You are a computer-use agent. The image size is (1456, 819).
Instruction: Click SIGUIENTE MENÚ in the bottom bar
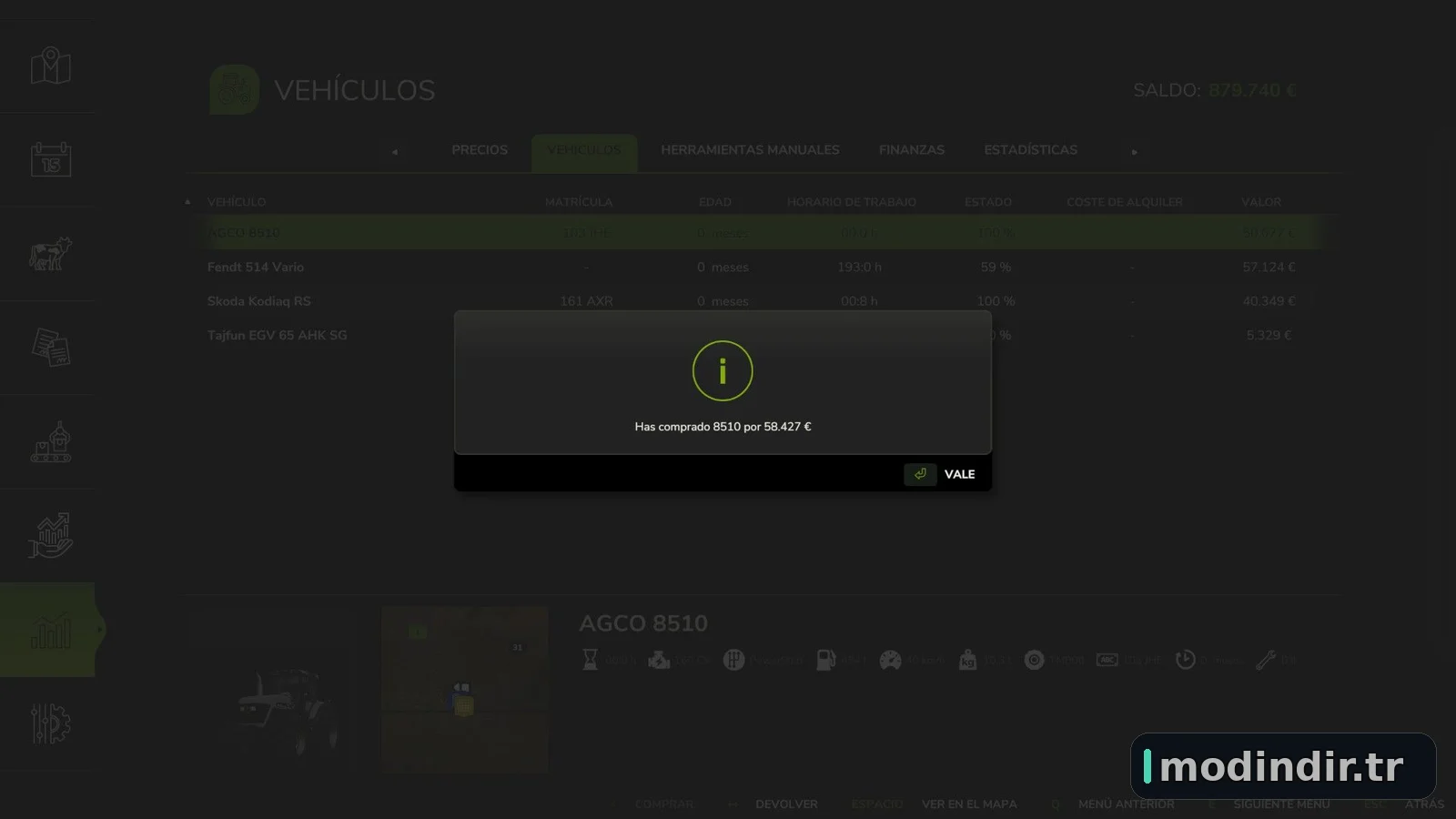point(1281,804)
